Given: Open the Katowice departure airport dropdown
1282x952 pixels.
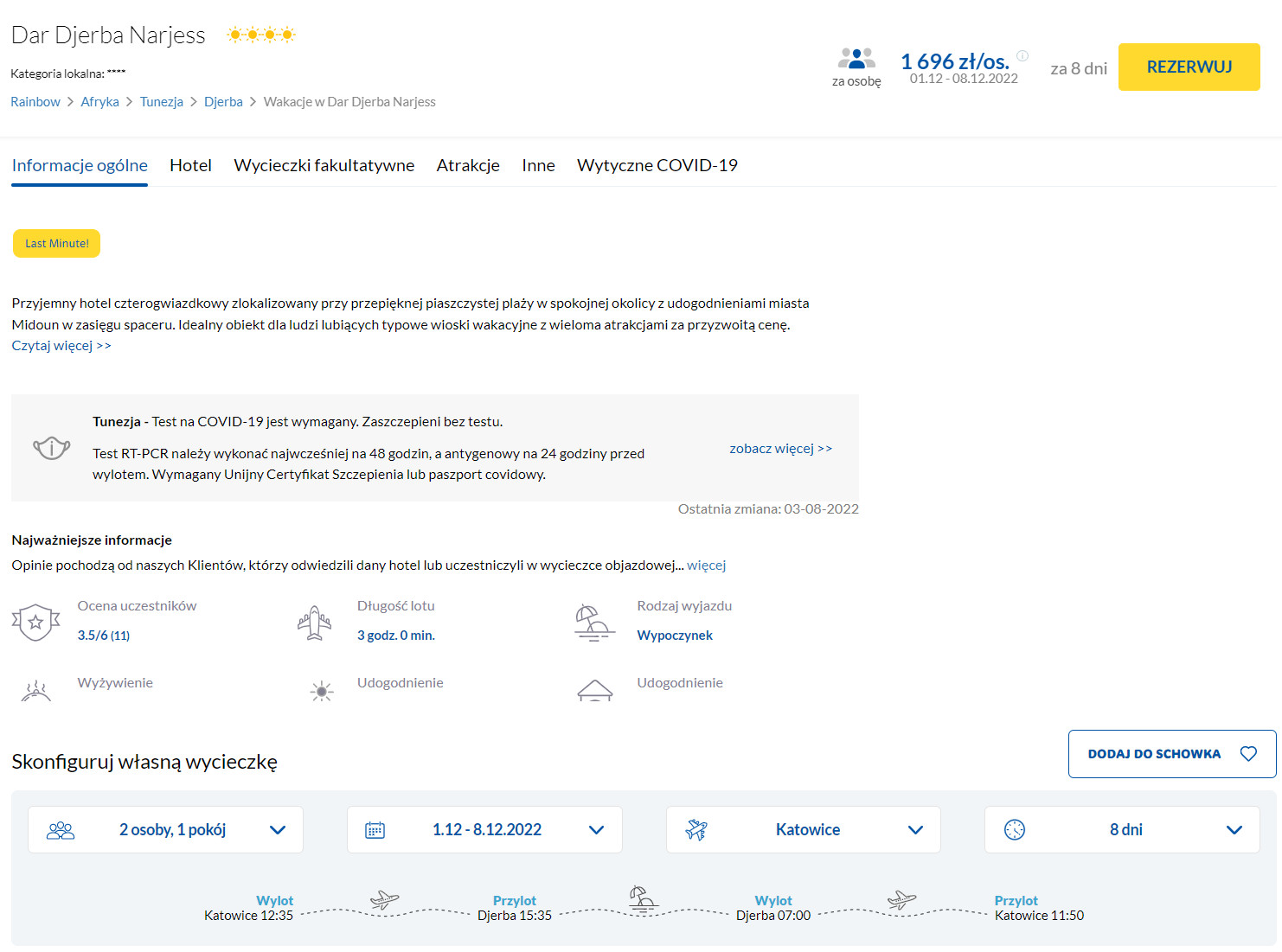Looking at the screenshot, I should 804,830.
